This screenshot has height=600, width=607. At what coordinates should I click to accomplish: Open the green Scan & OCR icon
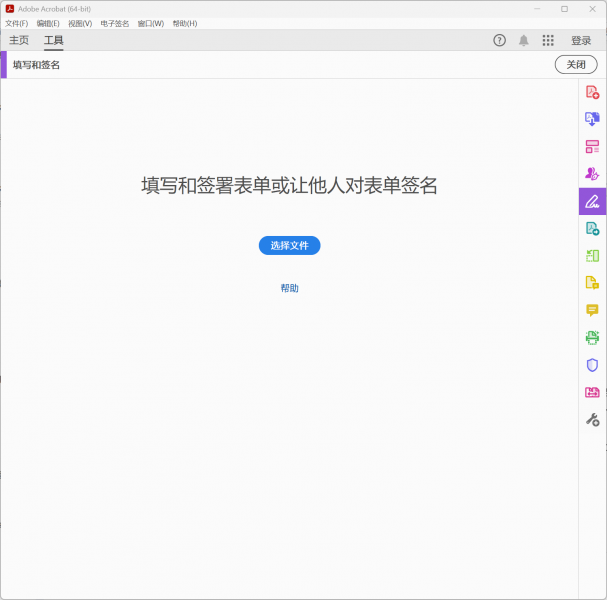(x=592, y=338)
